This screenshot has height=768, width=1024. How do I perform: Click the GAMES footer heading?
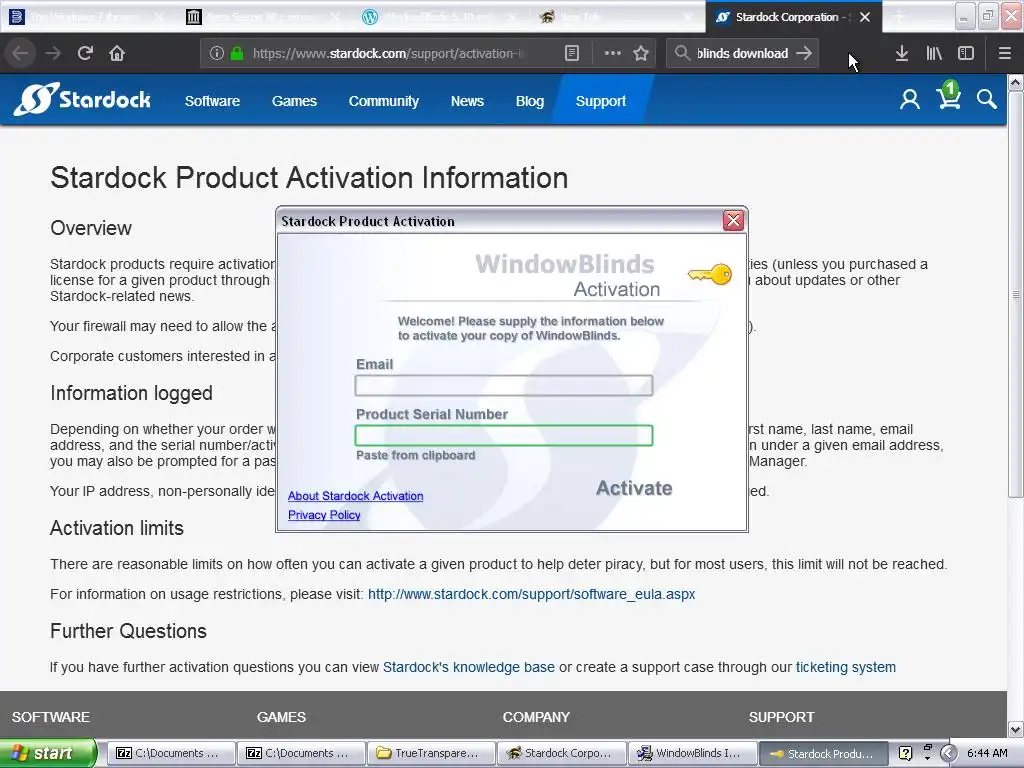tap(281, 717)
